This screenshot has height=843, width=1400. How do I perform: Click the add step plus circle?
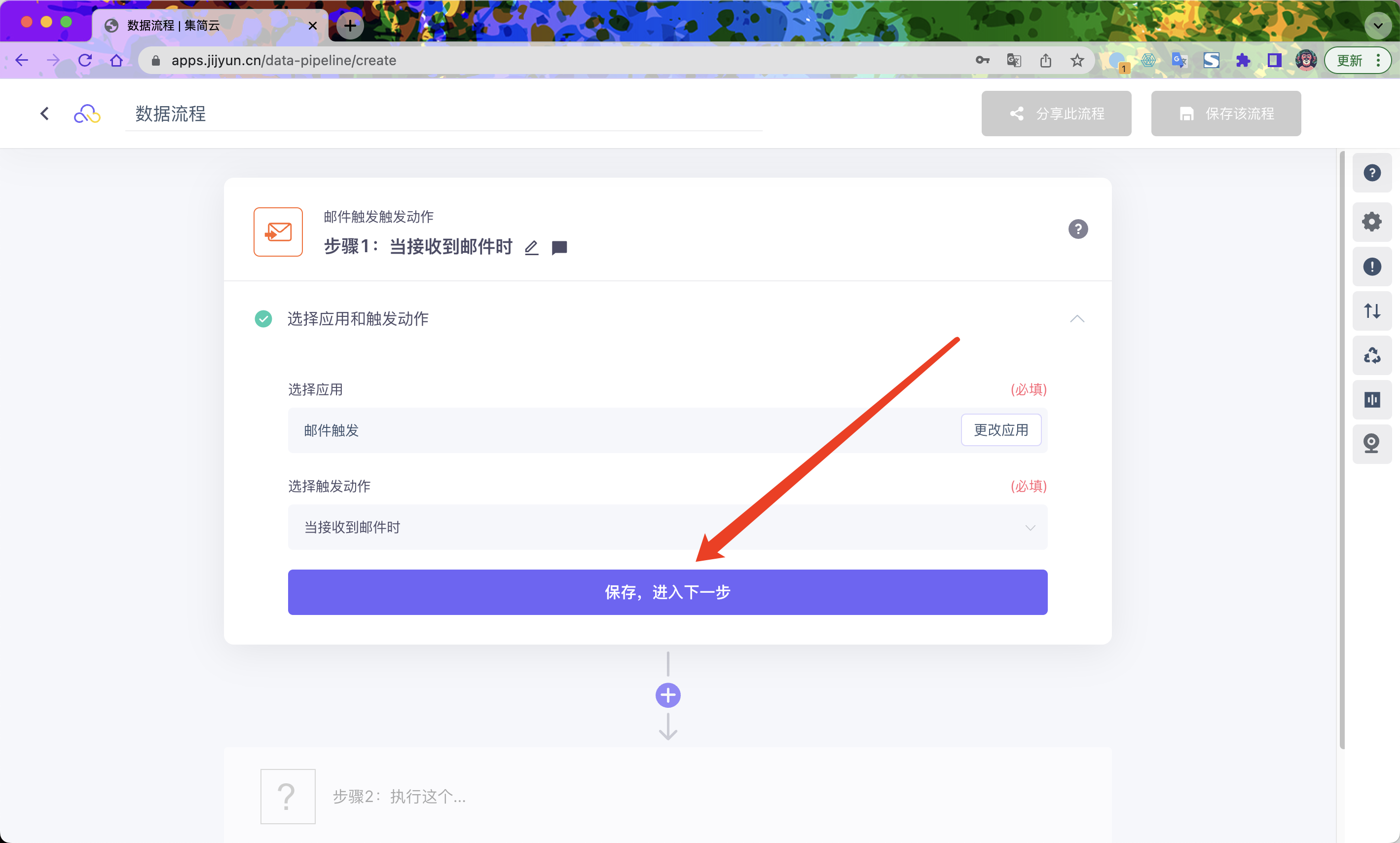click(x=667, y=695)
